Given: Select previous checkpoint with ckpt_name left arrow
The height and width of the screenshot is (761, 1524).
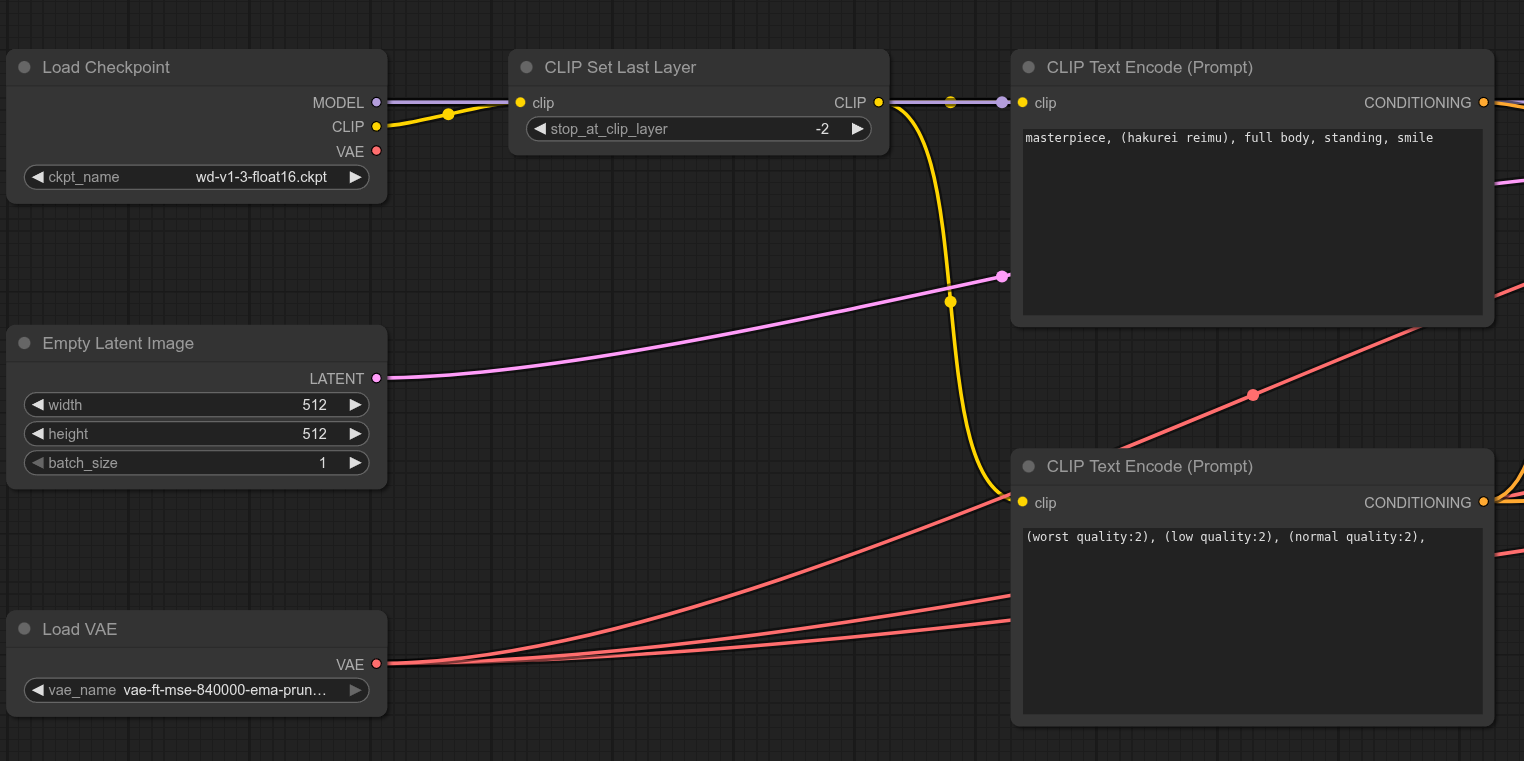Looking at the screenshot, I should click(x=38, y=177).
